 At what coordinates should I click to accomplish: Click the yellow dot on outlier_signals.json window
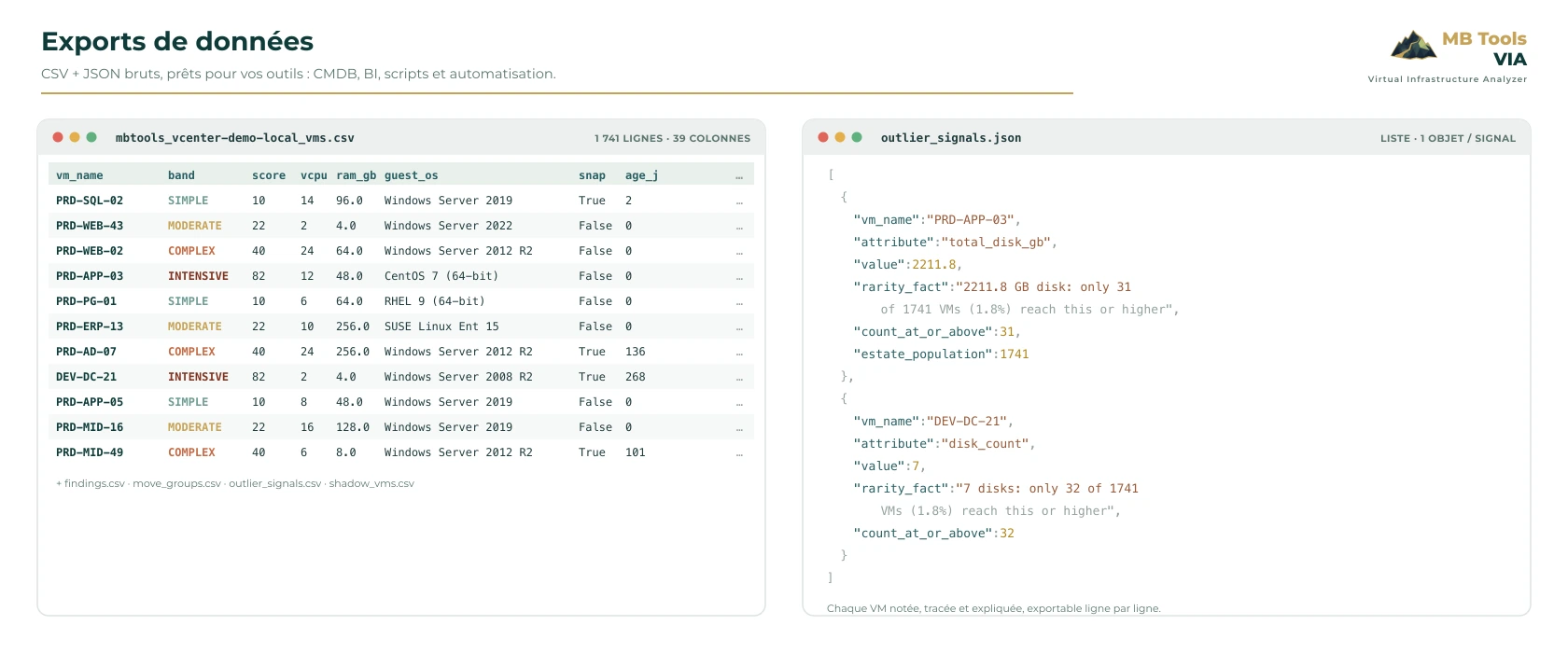840,137
